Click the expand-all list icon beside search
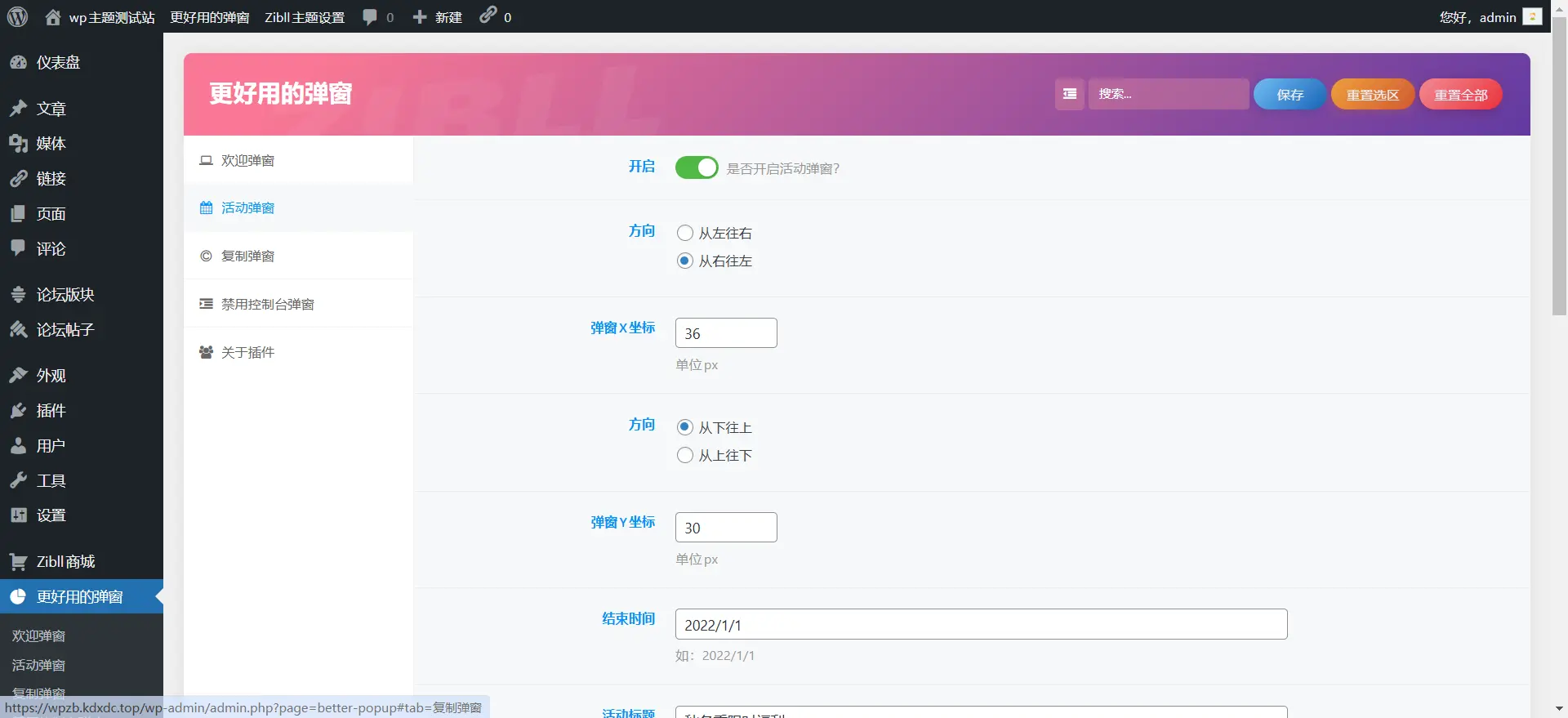The height and width of the screenshot is (718, 1568). point(1069,94)
